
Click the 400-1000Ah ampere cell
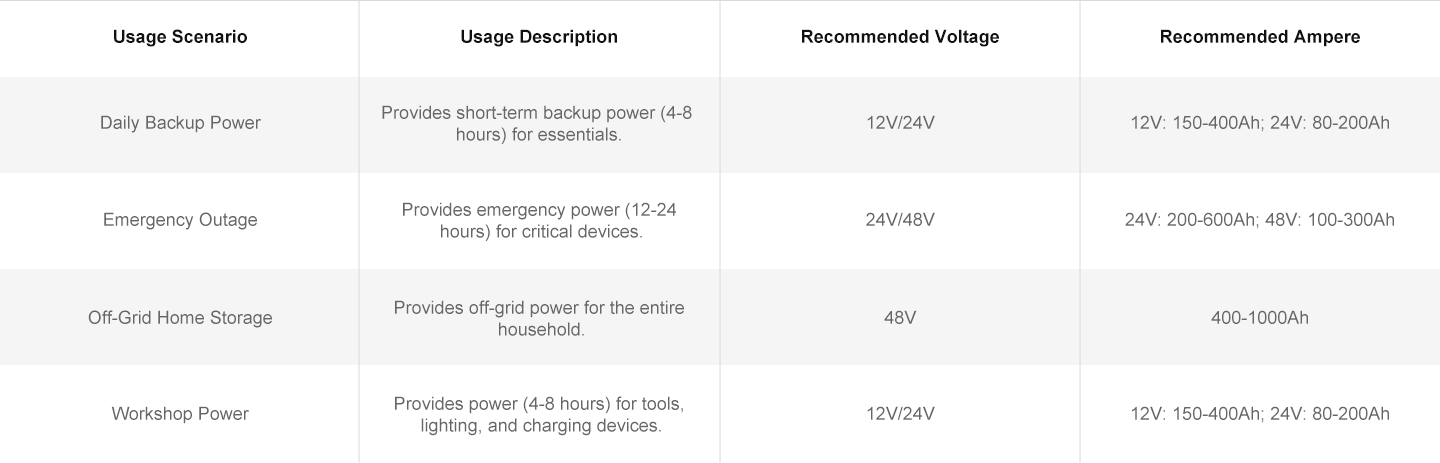(1260, 318)
